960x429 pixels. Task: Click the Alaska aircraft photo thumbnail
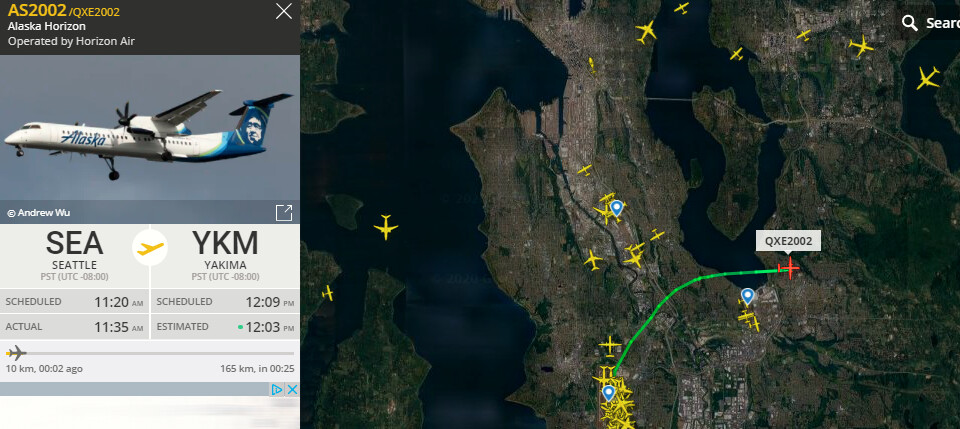pyautogui.click(x=150, y=139)
